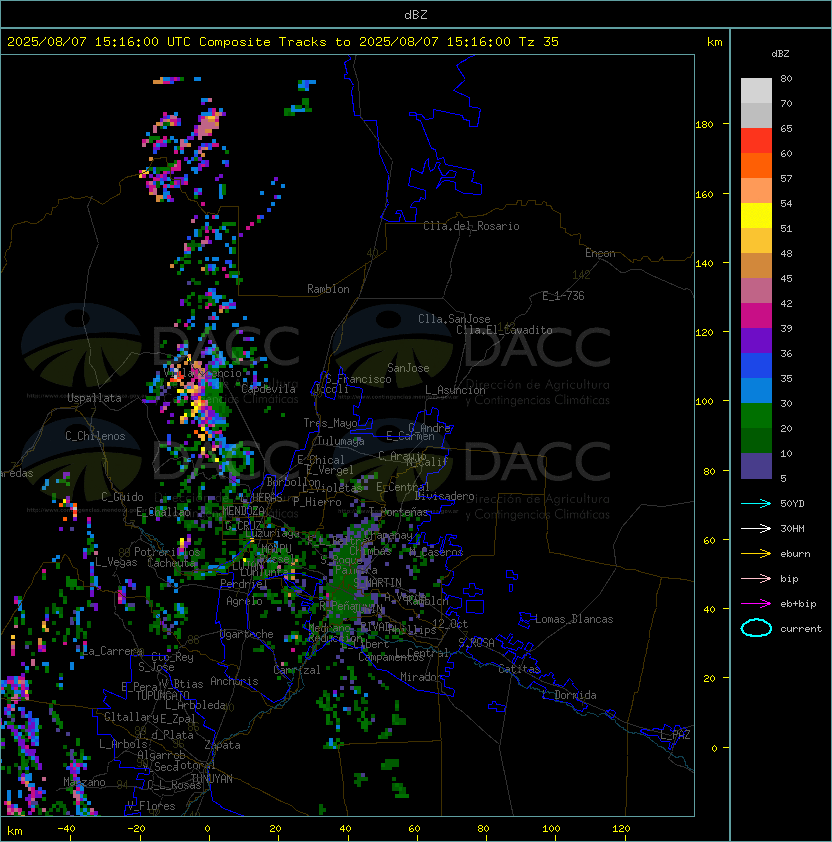Click the magenta eb+bip arrow in legend
Viewport: 832px width, 842px height.
tap(756, 604)
